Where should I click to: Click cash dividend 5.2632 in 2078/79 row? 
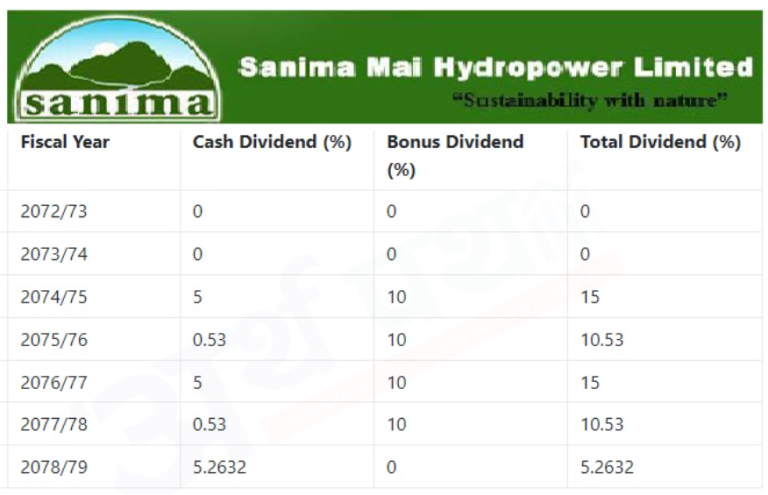tap(219, 467)
